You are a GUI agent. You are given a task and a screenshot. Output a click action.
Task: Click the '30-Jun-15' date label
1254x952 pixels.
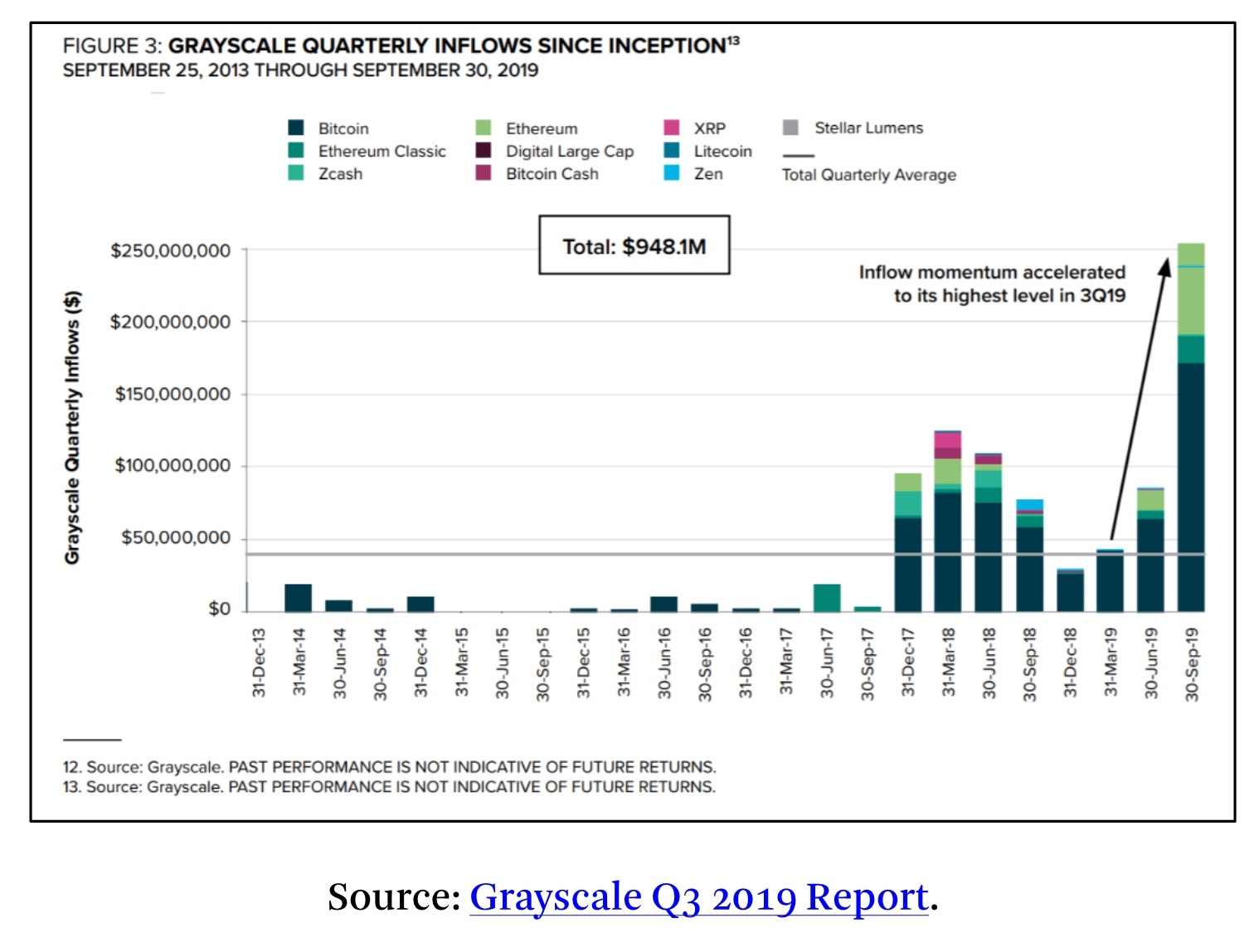pos(503,663)
